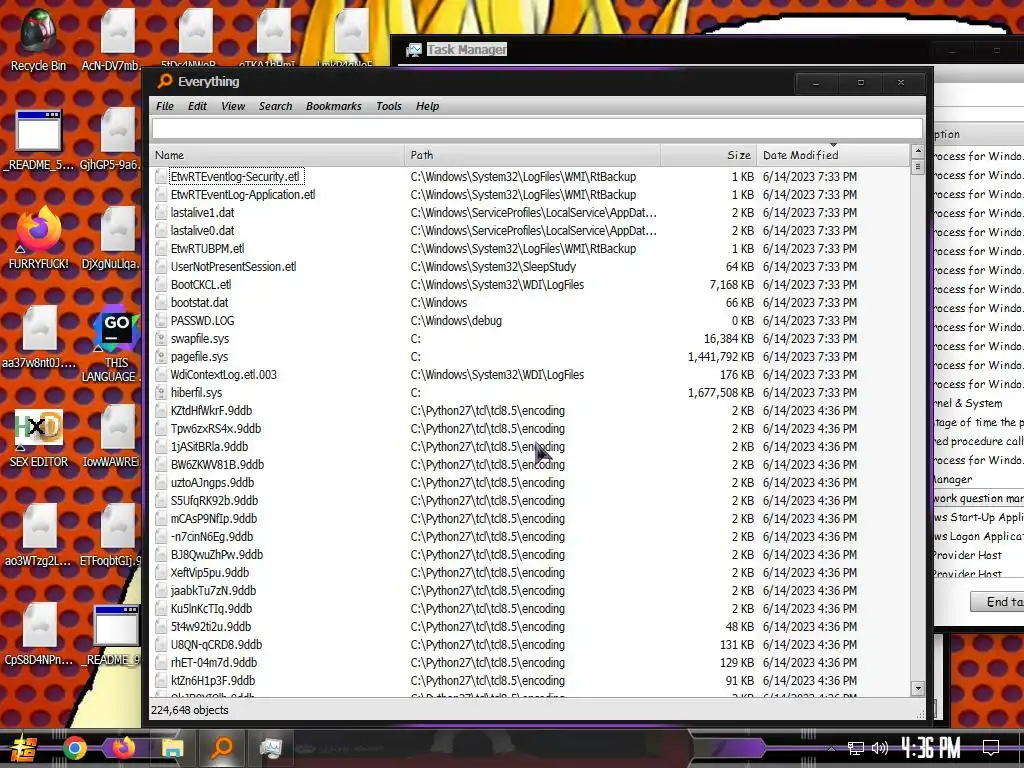Select BW6ZKWV81B.9ddb file row
The width and height of the screenshot is (1024, 768).
530,465
